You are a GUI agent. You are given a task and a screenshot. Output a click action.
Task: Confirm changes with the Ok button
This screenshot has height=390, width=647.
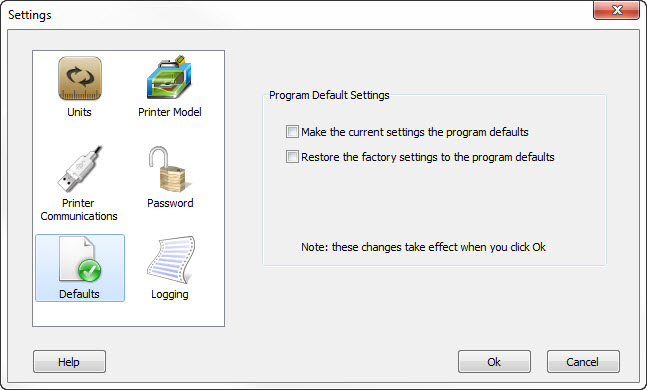[x=494, y=362]
